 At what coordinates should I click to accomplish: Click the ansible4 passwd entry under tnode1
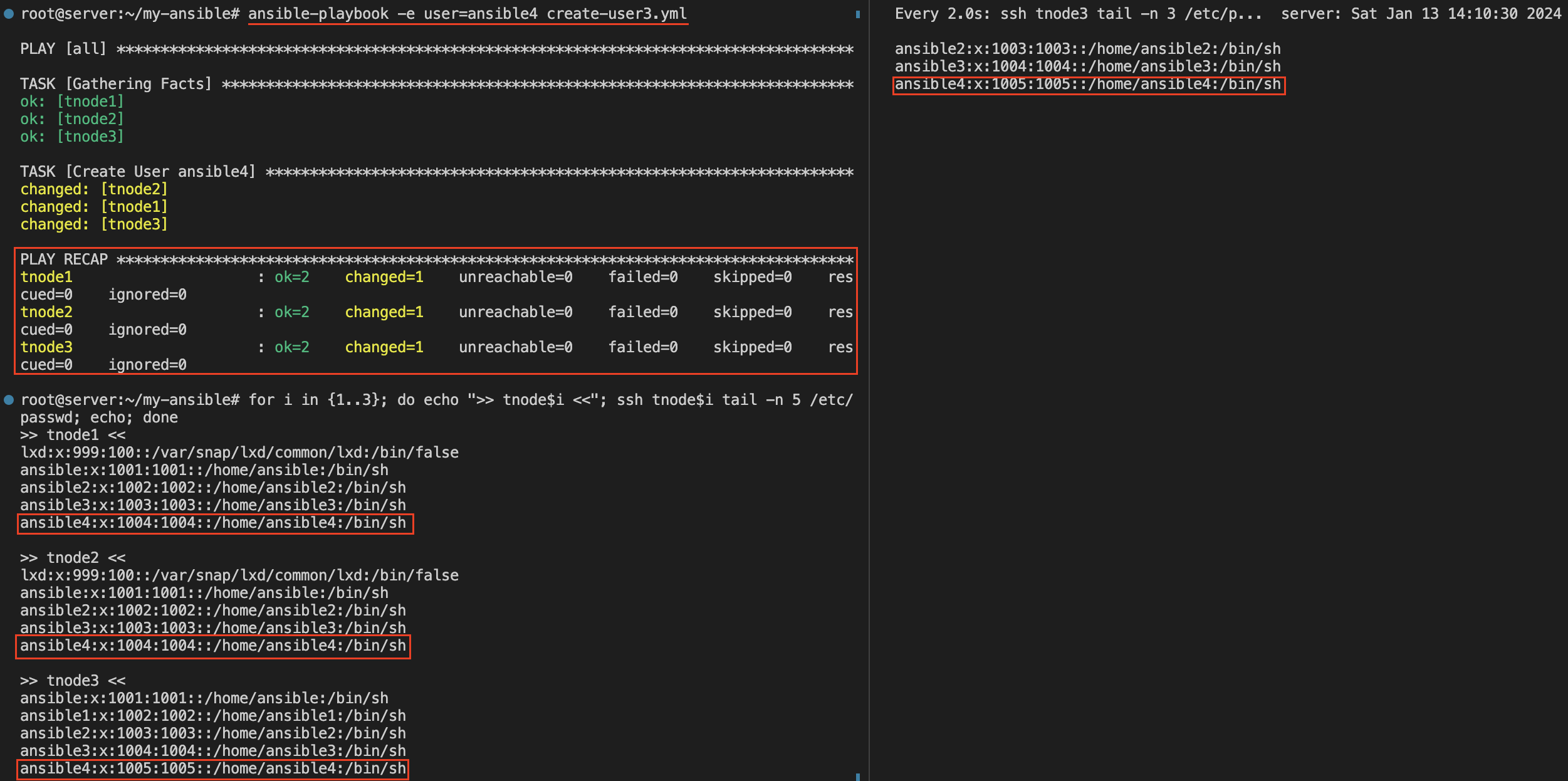(x=213, y=523)
